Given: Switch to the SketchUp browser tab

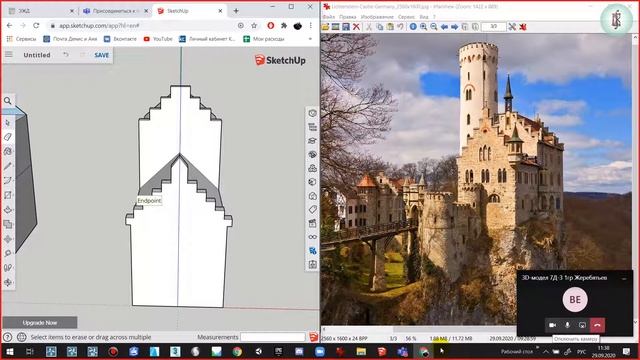Looking at the screenshot, I should (190, 11).
